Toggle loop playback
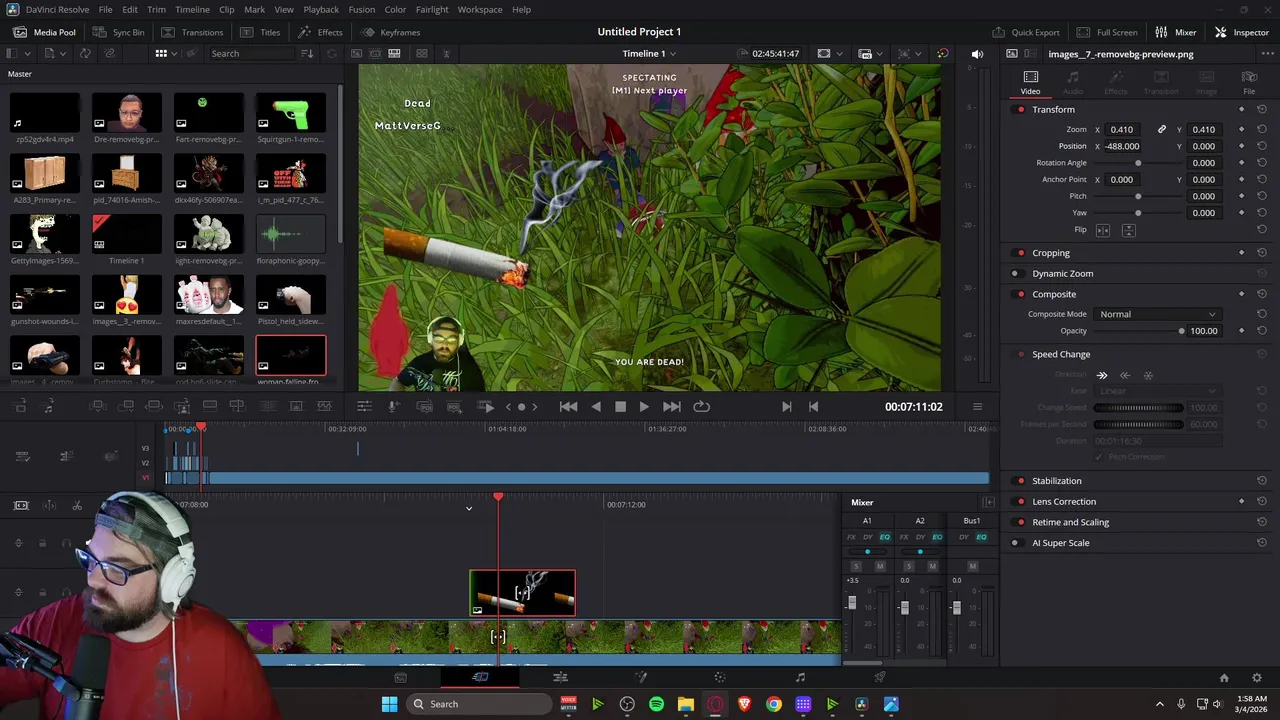 click(701, 407)
